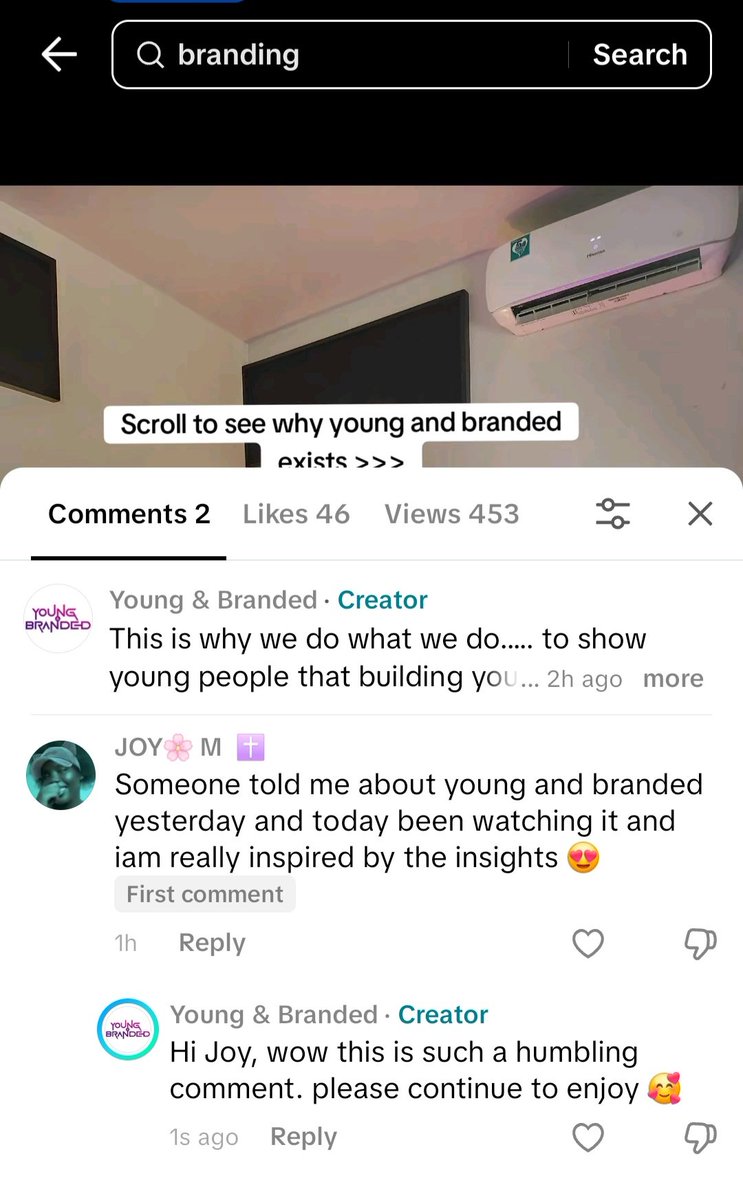Open Young & Branded avatar on top comment

tap(58, 619)
